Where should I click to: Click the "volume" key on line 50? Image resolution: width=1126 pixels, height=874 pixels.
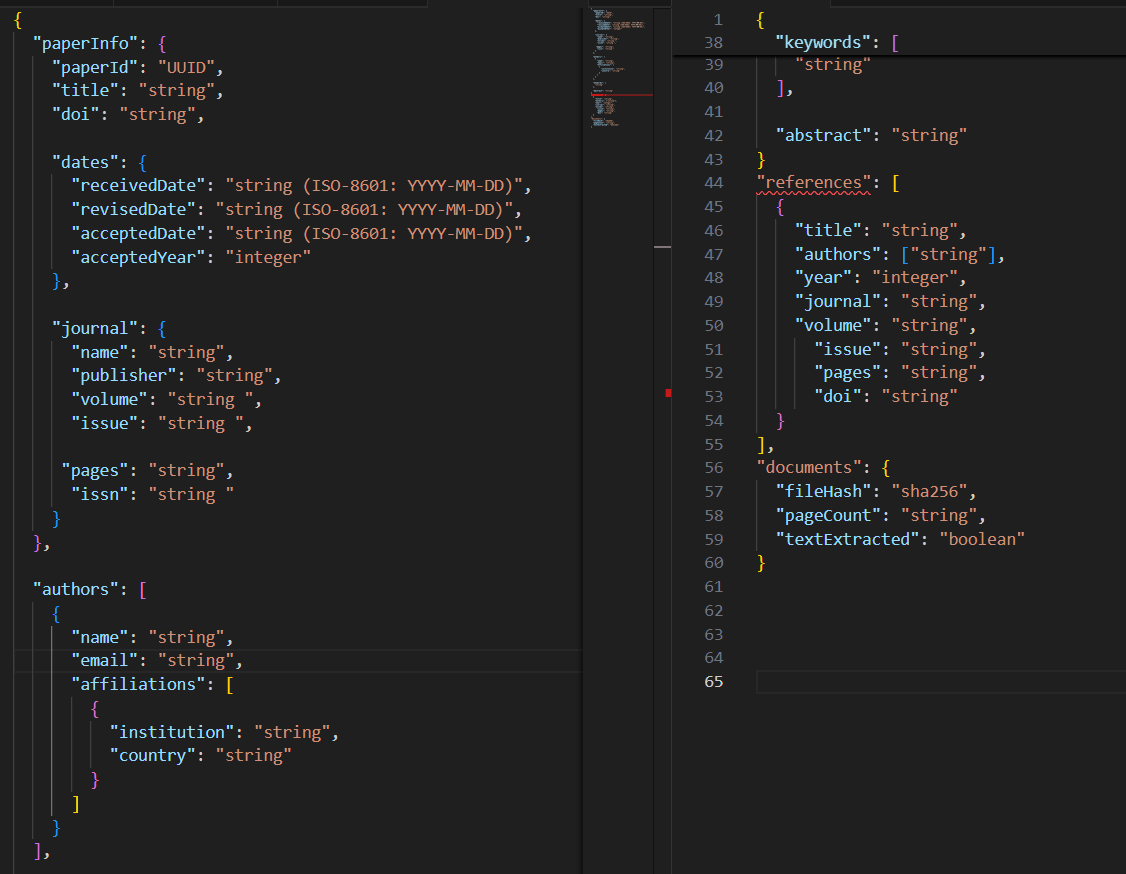coord(833,326)
